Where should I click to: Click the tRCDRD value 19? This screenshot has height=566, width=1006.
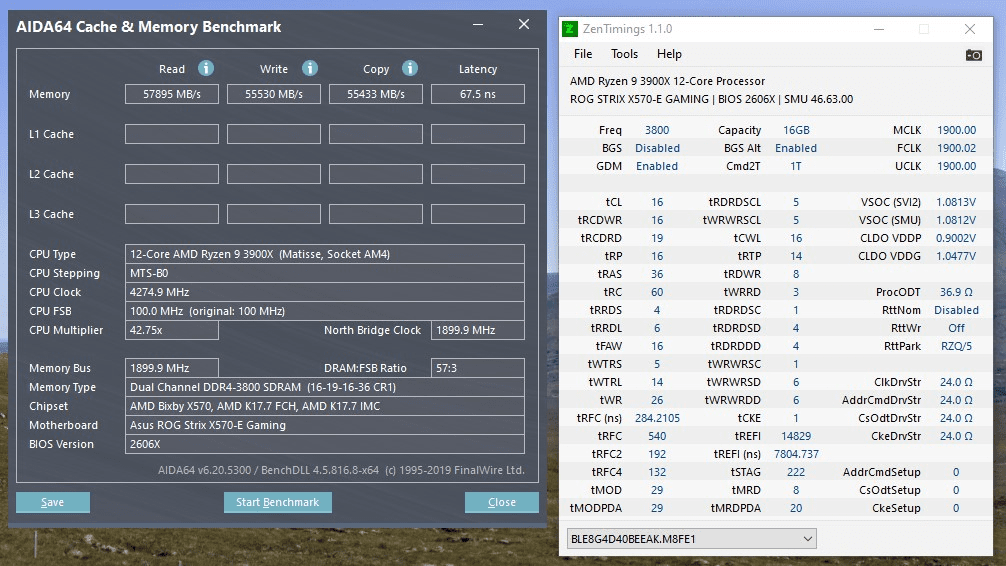657,237
